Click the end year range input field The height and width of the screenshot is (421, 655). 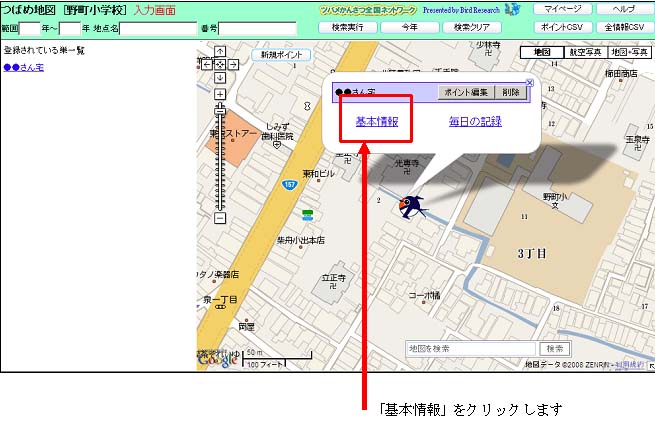tap(70, 29)
